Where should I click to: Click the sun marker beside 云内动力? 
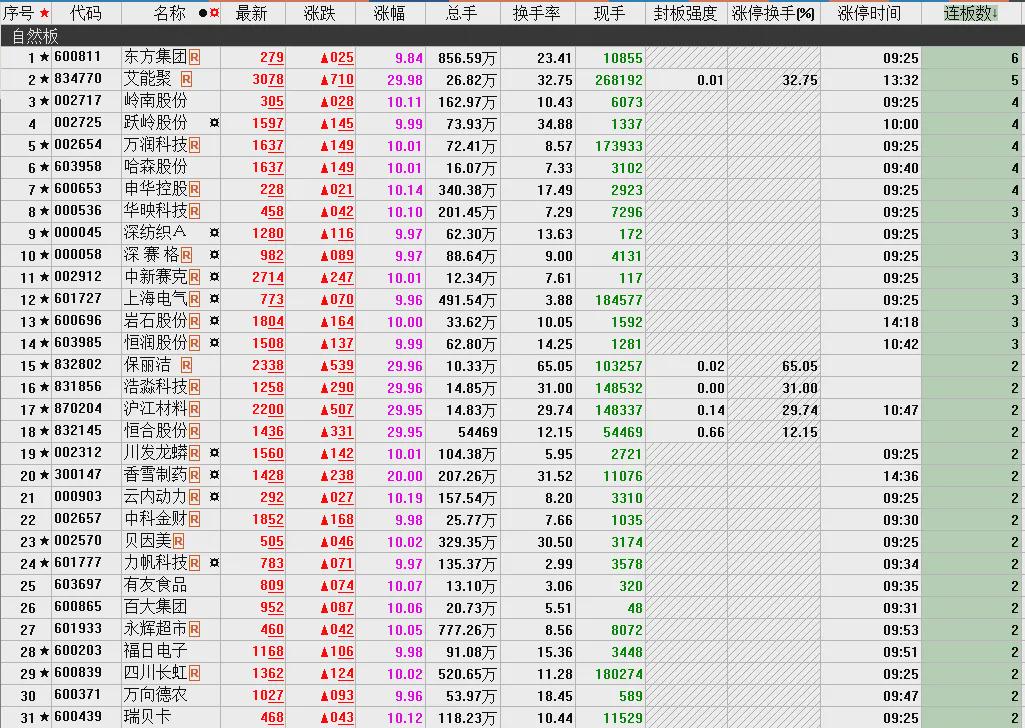tap(214, 497)
